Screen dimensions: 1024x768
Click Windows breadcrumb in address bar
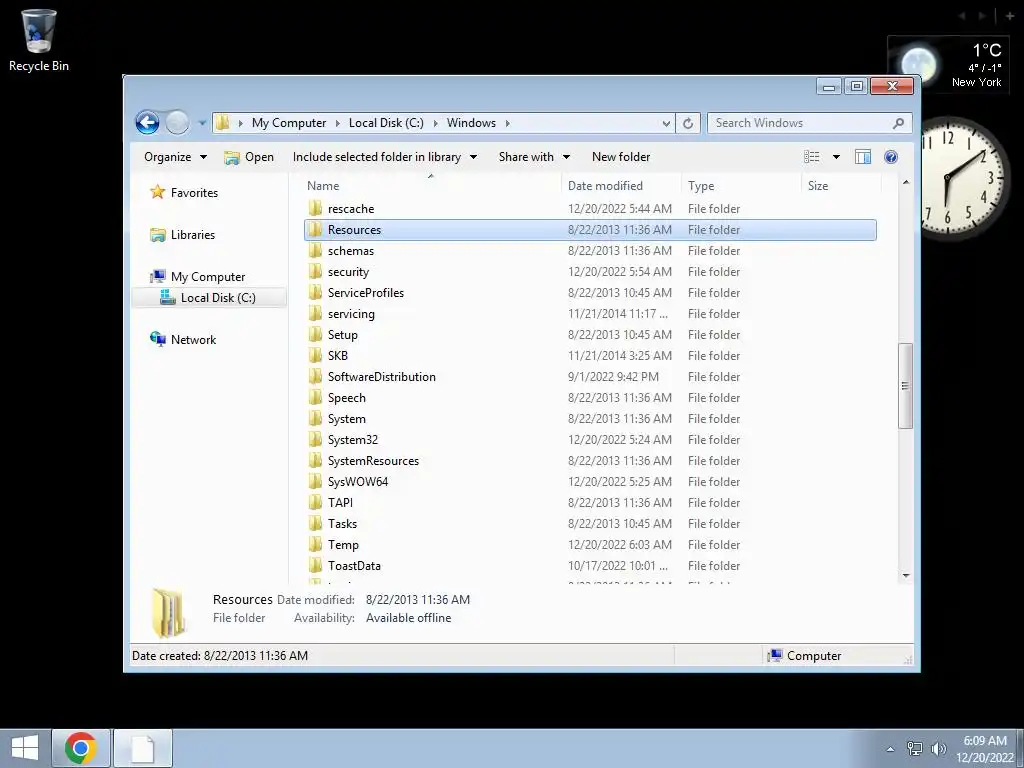(x=471, y=123)
